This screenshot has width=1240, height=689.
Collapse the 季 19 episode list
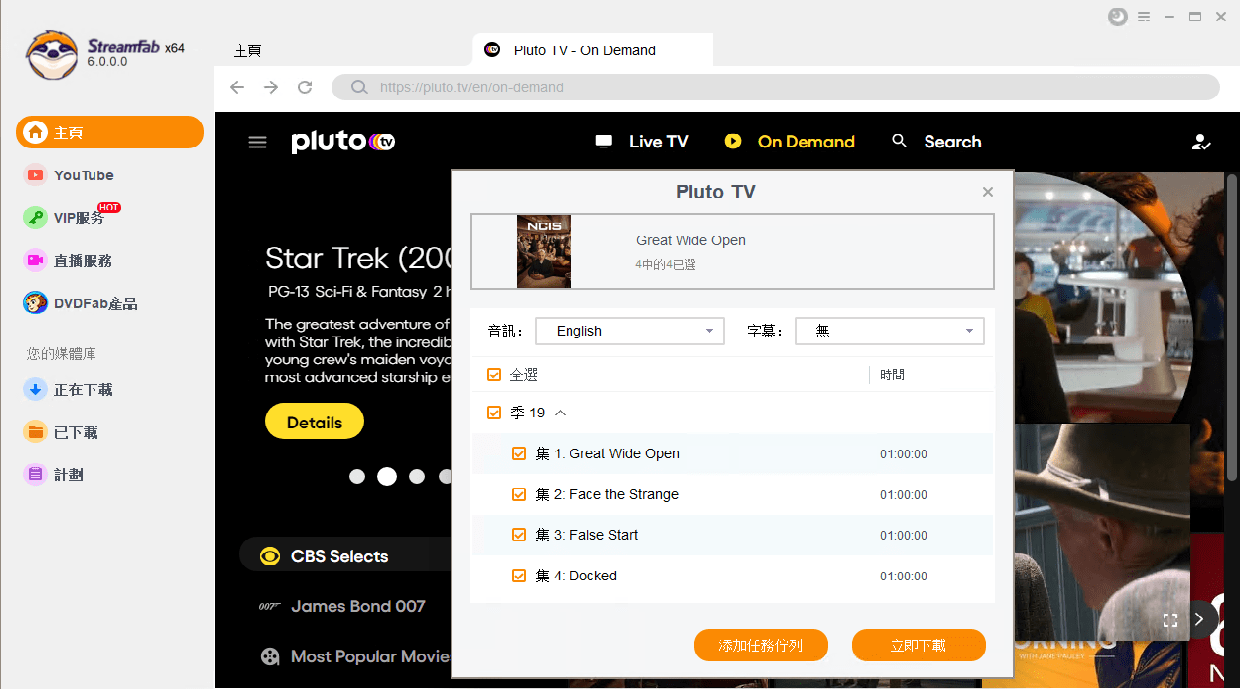(x=561, y=413)
